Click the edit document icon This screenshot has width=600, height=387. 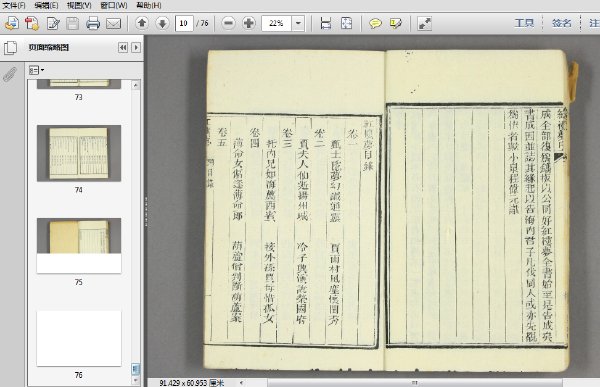pos(53,23)
